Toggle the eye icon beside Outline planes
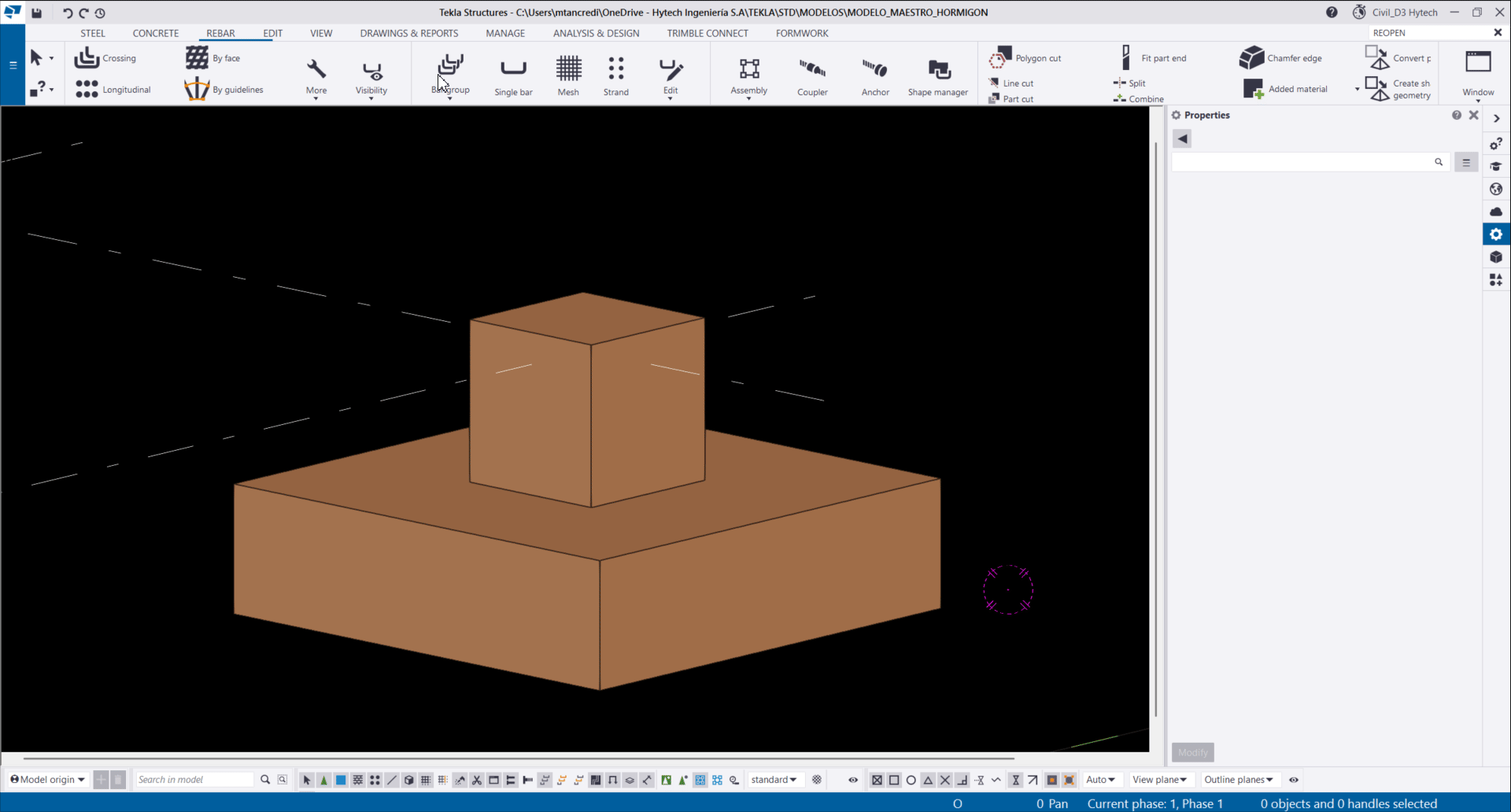 click(x=1294, y=780)
